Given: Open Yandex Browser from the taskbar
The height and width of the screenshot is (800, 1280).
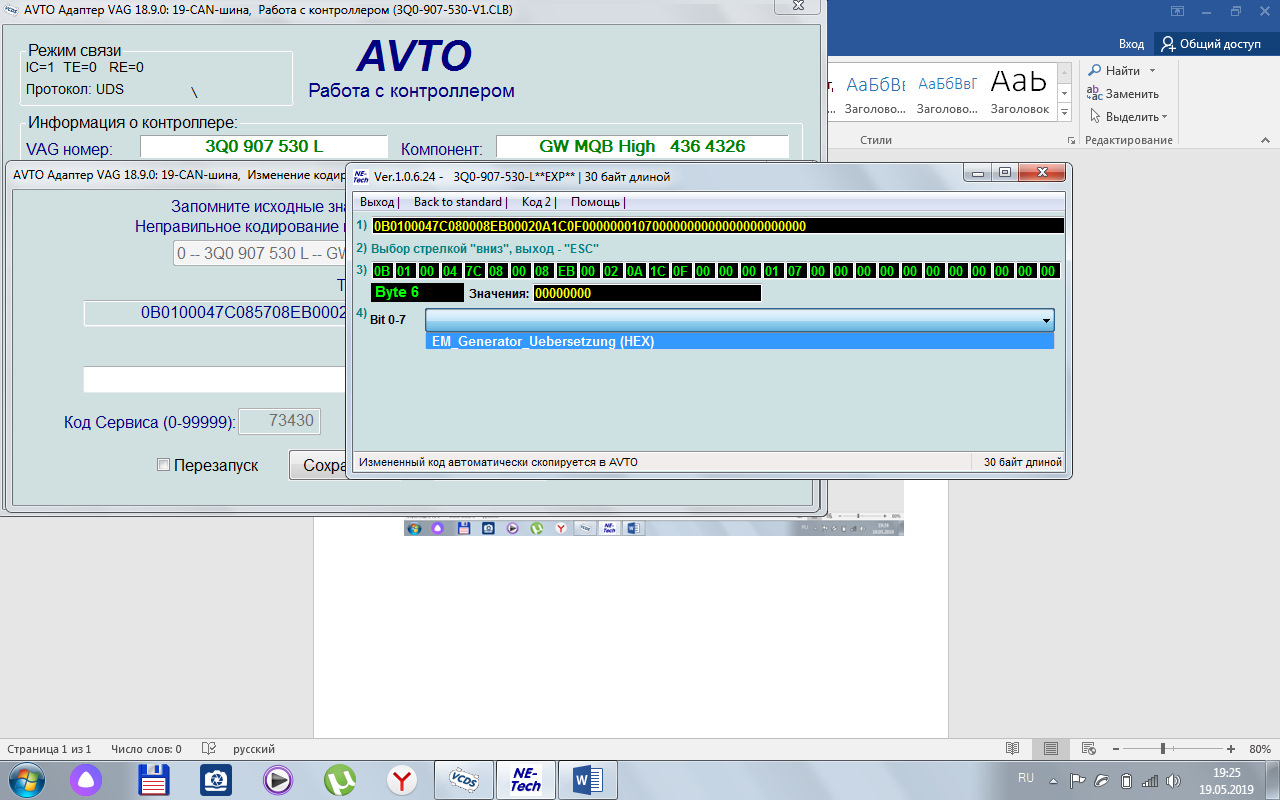Looking at the screenshot, I should (402, 779).
